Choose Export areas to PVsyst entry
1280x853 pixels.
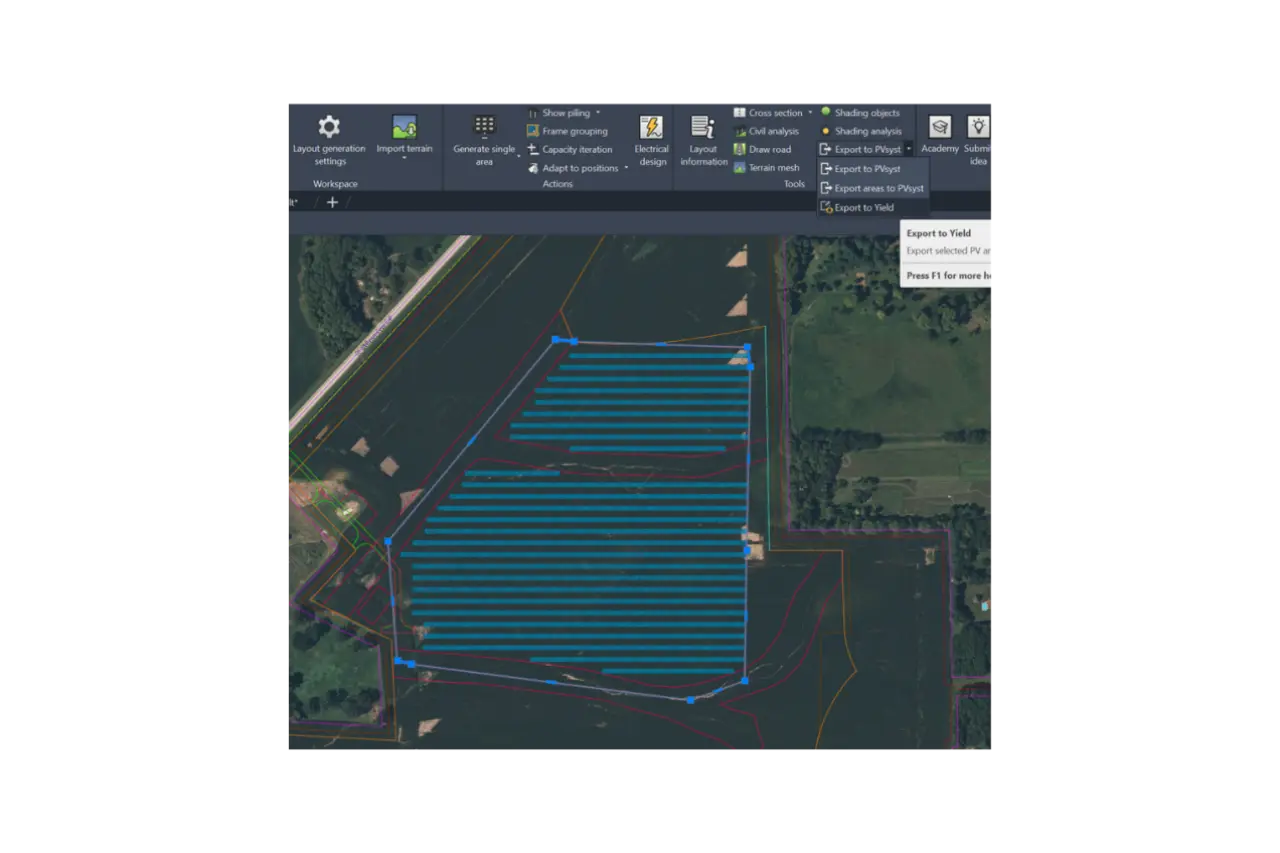[873, 188]
